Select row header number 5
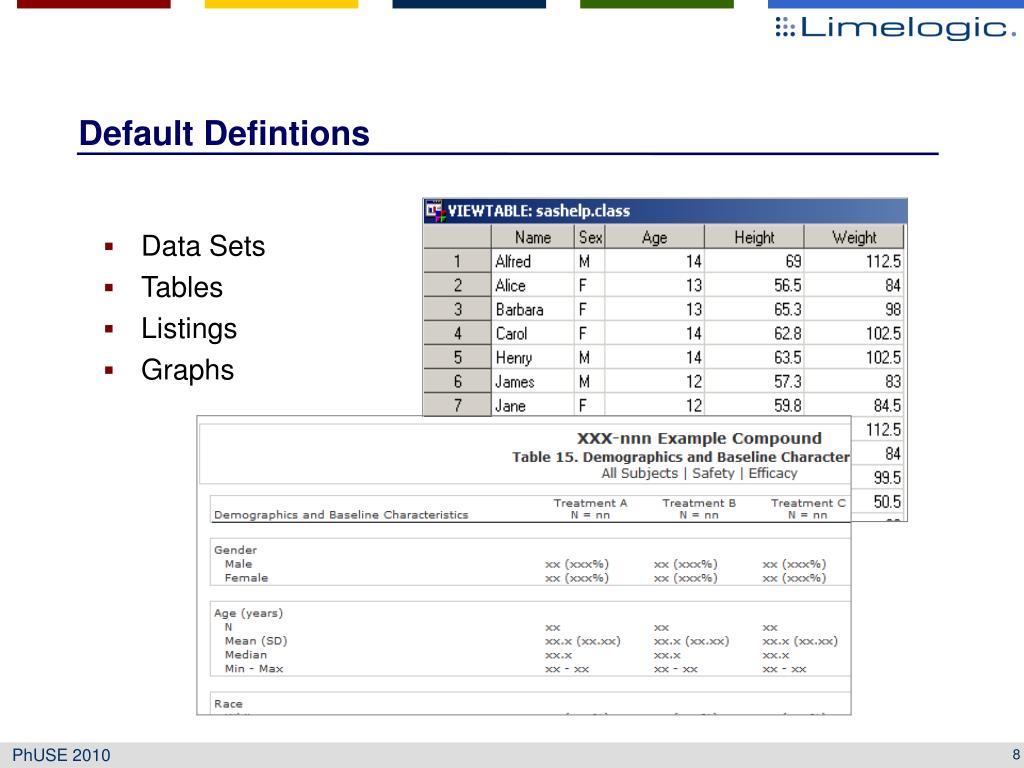This screenshot has height=768, width=1024. [x=457, y=358]
